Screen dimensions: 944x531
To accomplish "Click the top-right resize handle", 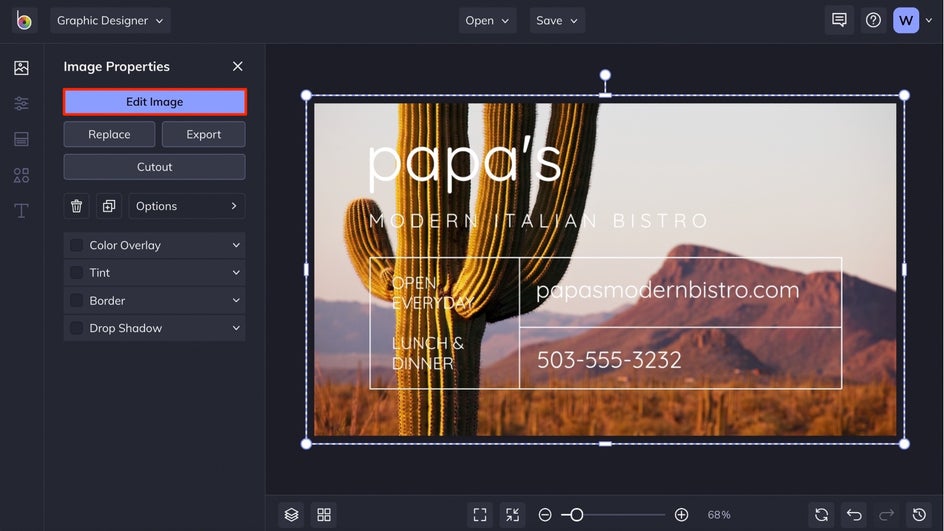I will tap(904, 95).
